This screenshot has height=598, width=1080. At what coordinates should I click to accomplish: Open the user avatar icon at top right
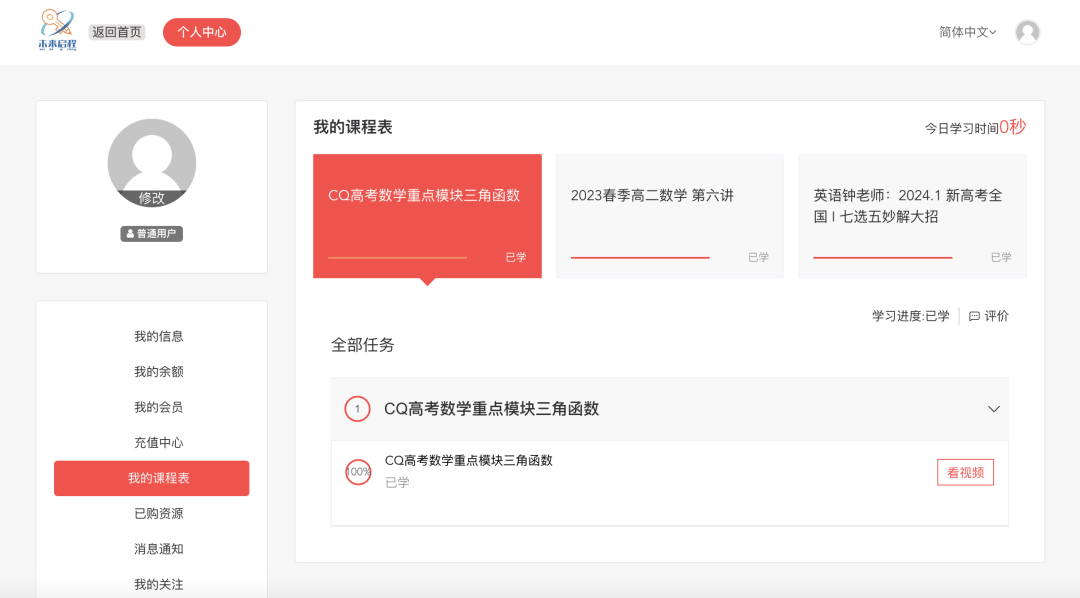click(1027, 32)
